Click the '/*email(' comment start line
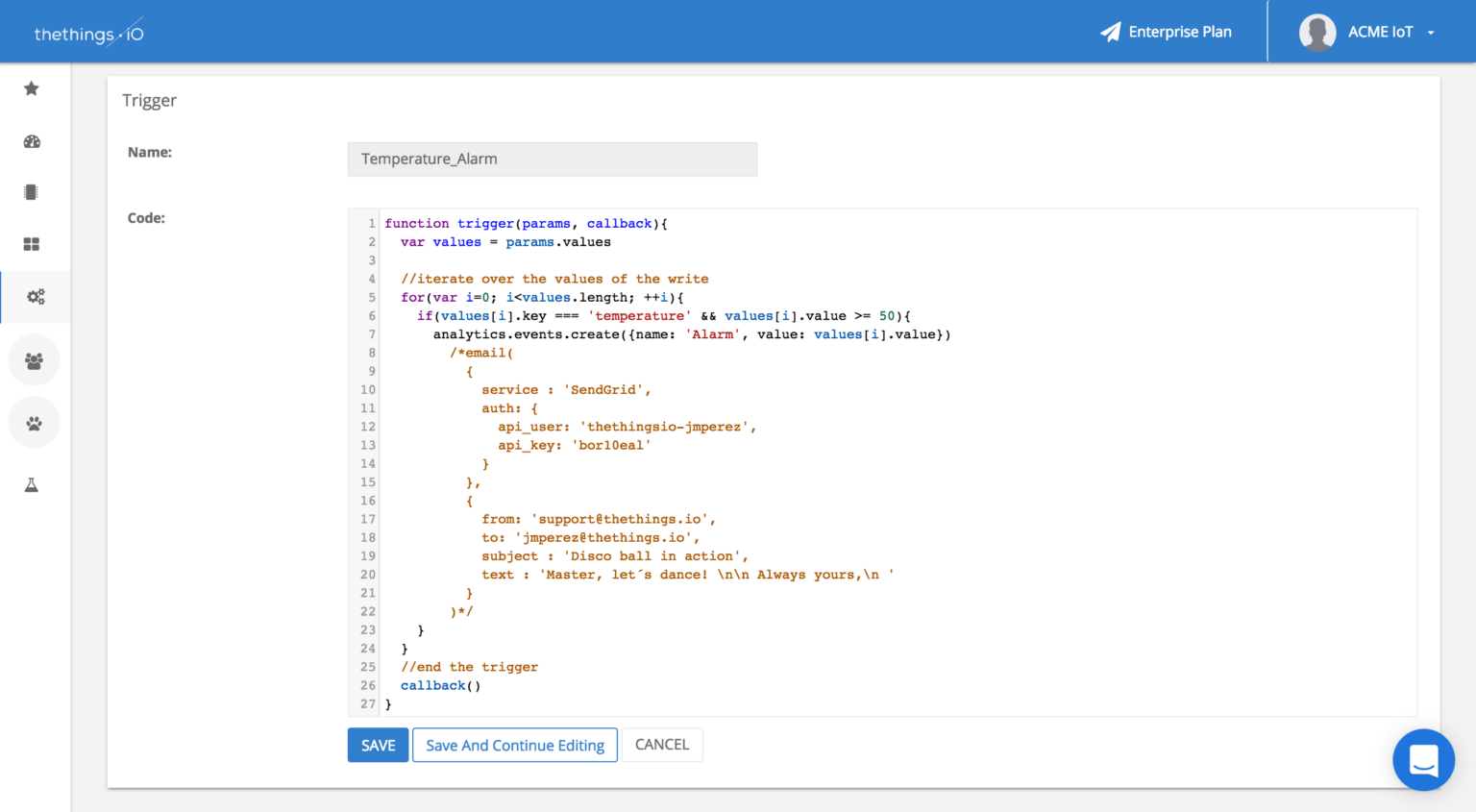Viewport: 1476px width, 812px height. 481,354
